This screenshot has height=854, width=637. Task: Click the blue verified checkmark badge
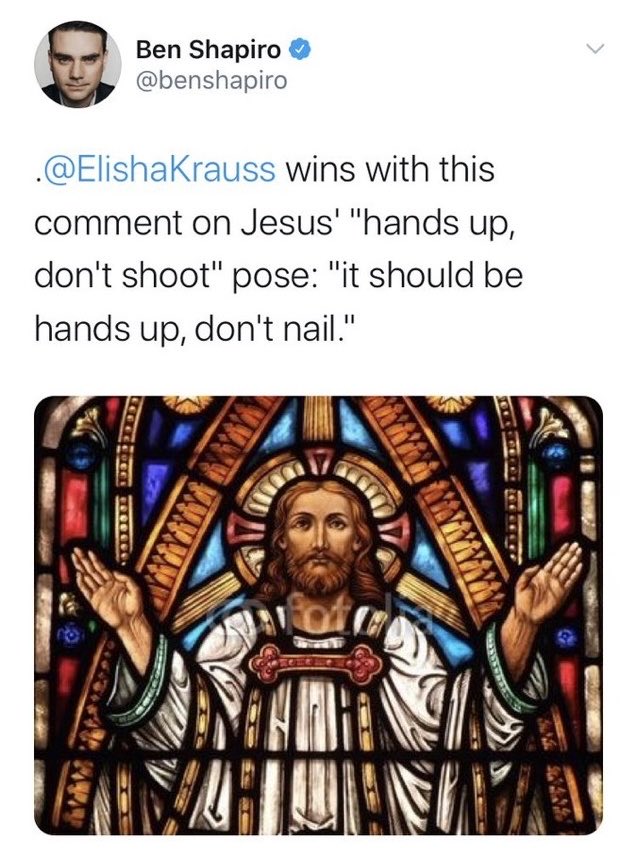[299, 50]
